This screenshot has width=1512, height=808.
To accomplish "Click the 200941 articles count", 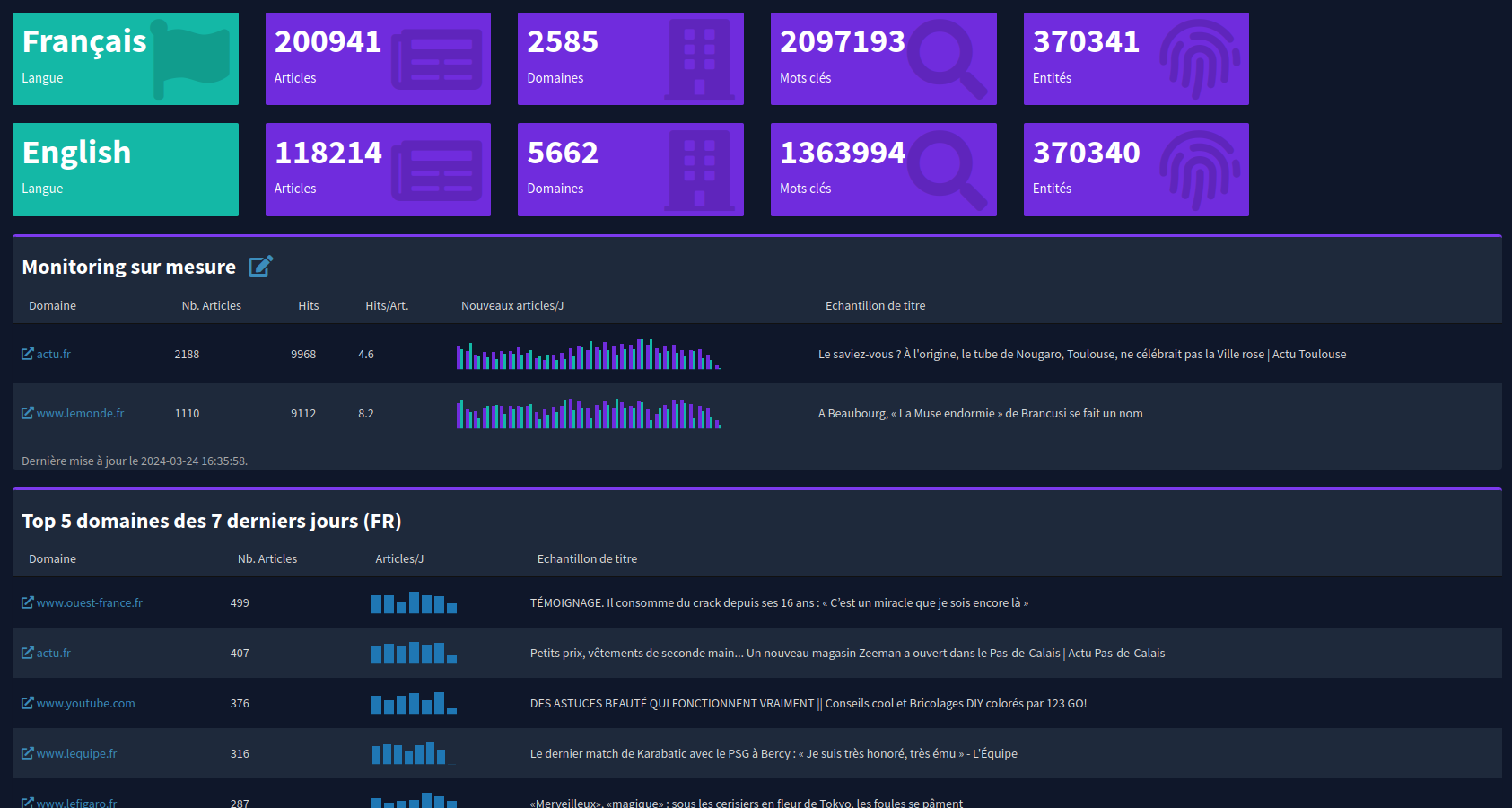I will coord(328,41).
